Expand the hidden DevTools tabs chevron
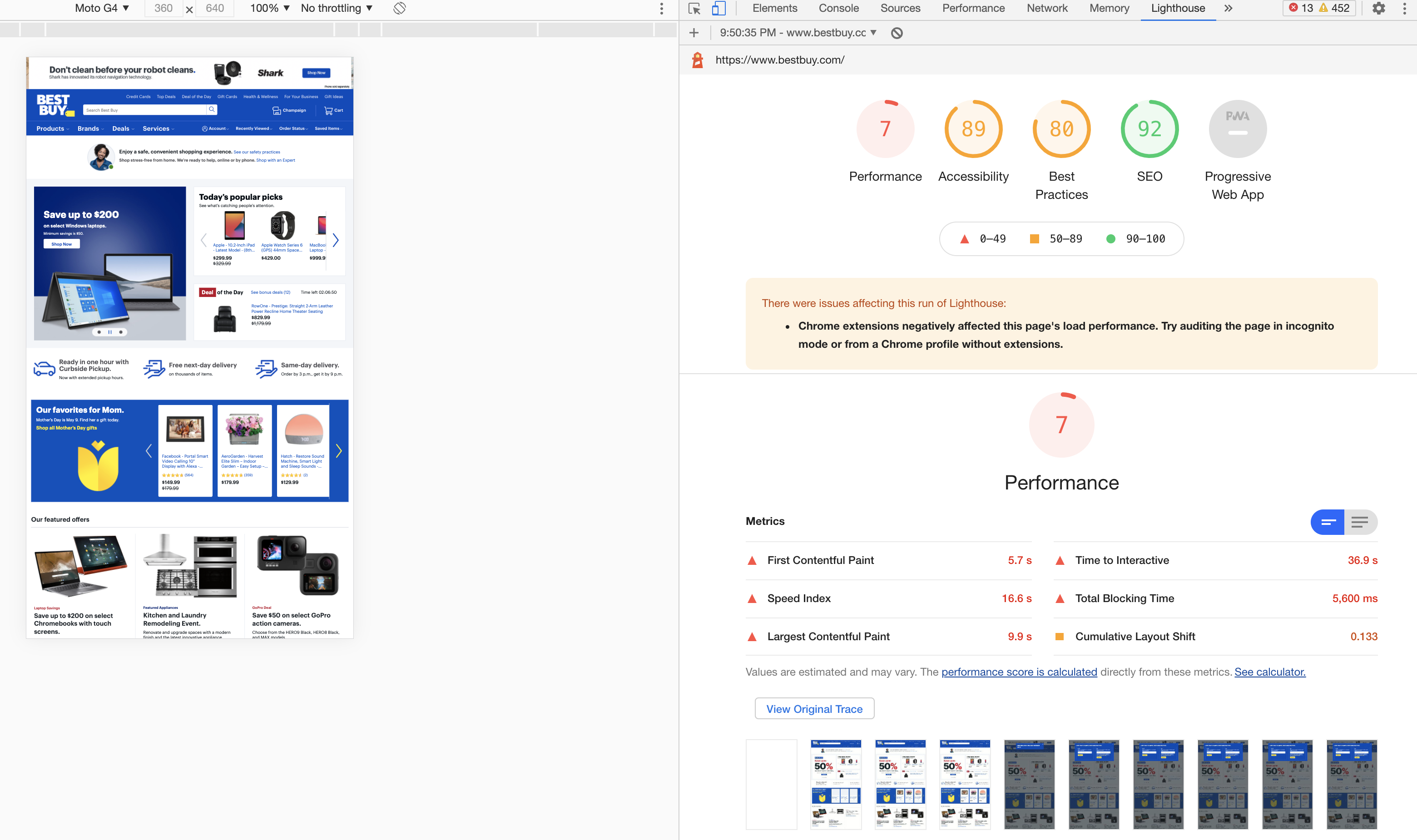Image resolution: width=1417 pixels, height=840 pixels. [1228, 9]
